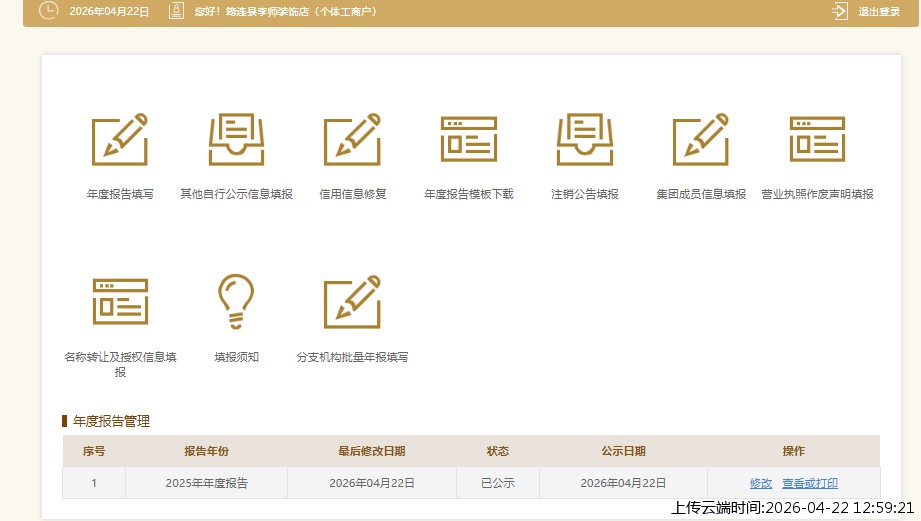This screenshot has height=521, width=921.
Task: Click the 公示日期 column header
Action: pos(623,451)
